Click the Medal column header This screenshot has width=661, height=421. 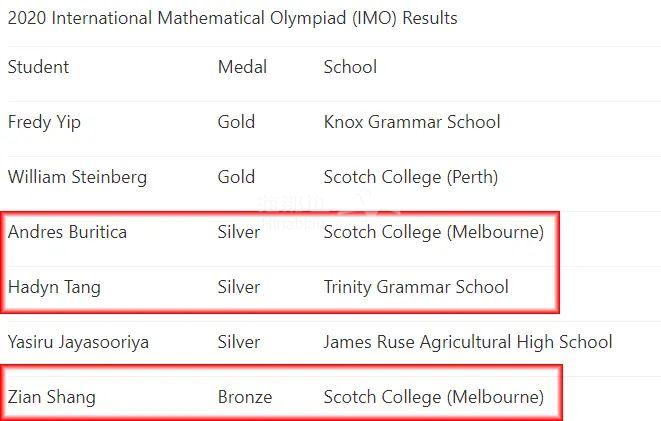pyautogui.click(x=242, y=67)
